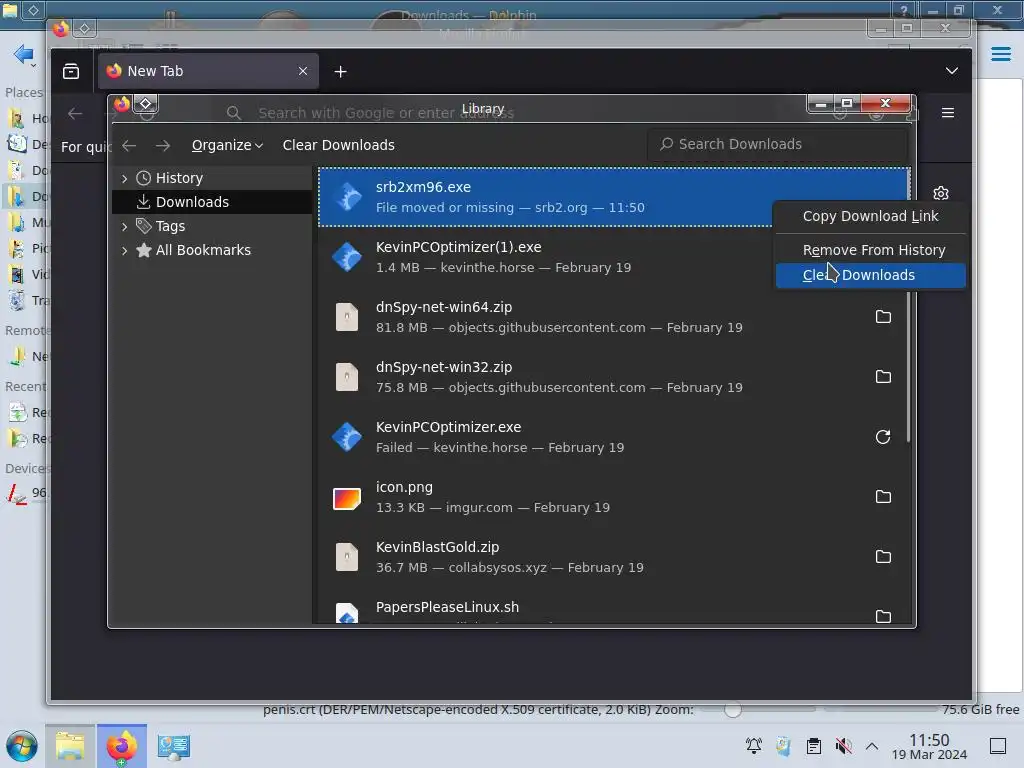The width and height of the screenshot is (1024, 768).
Task: Open the Dolphin hamburger menu
Action: point(1000,54)
